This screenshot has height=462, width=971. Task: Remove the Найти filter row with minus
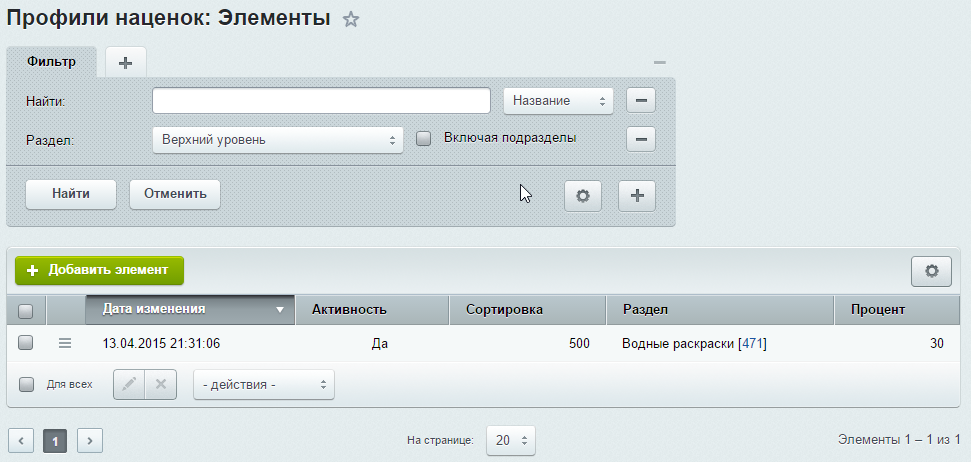pos(641,100)
